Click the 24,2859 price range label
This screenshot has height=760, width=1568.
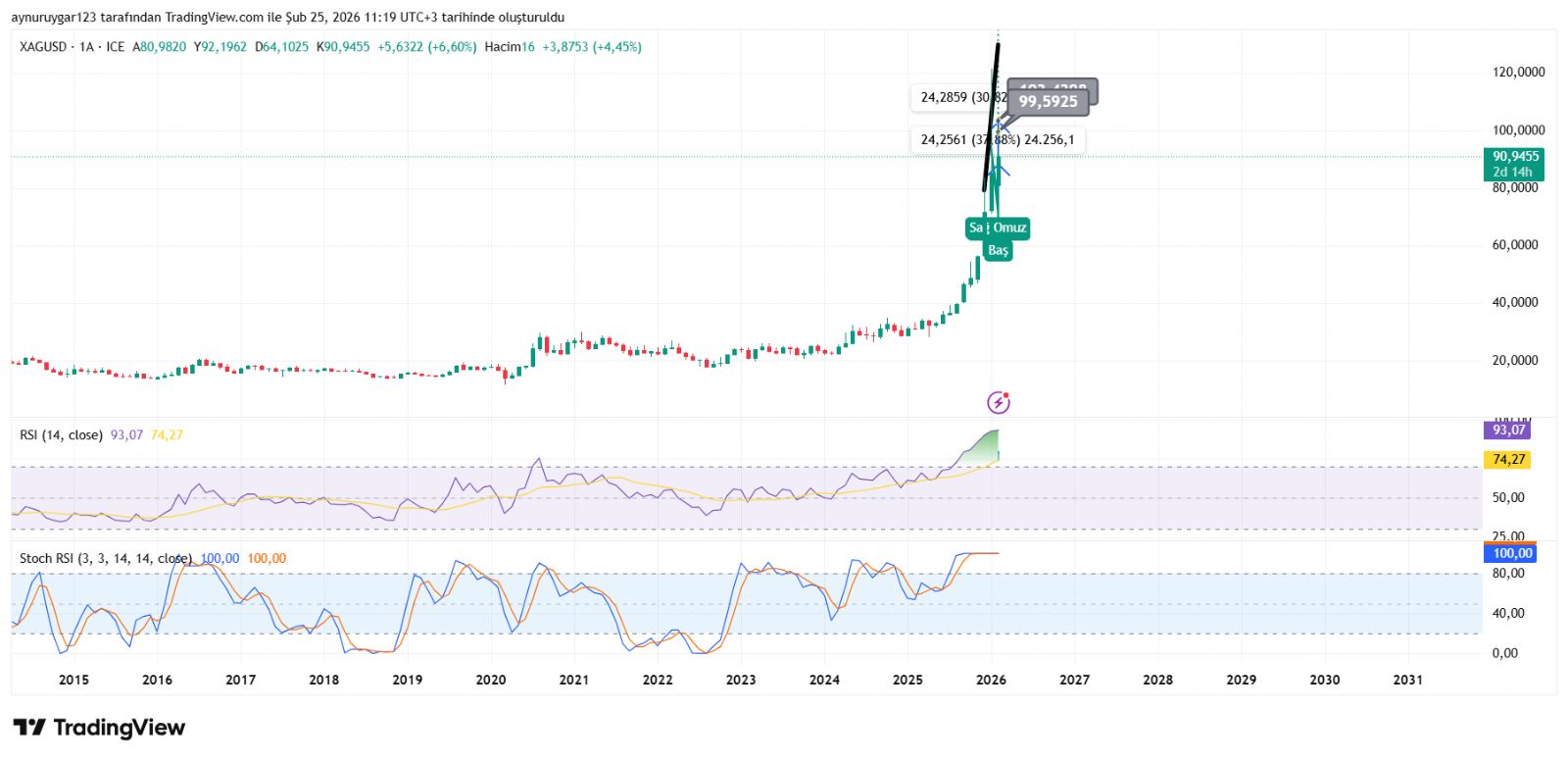[958, 98]
